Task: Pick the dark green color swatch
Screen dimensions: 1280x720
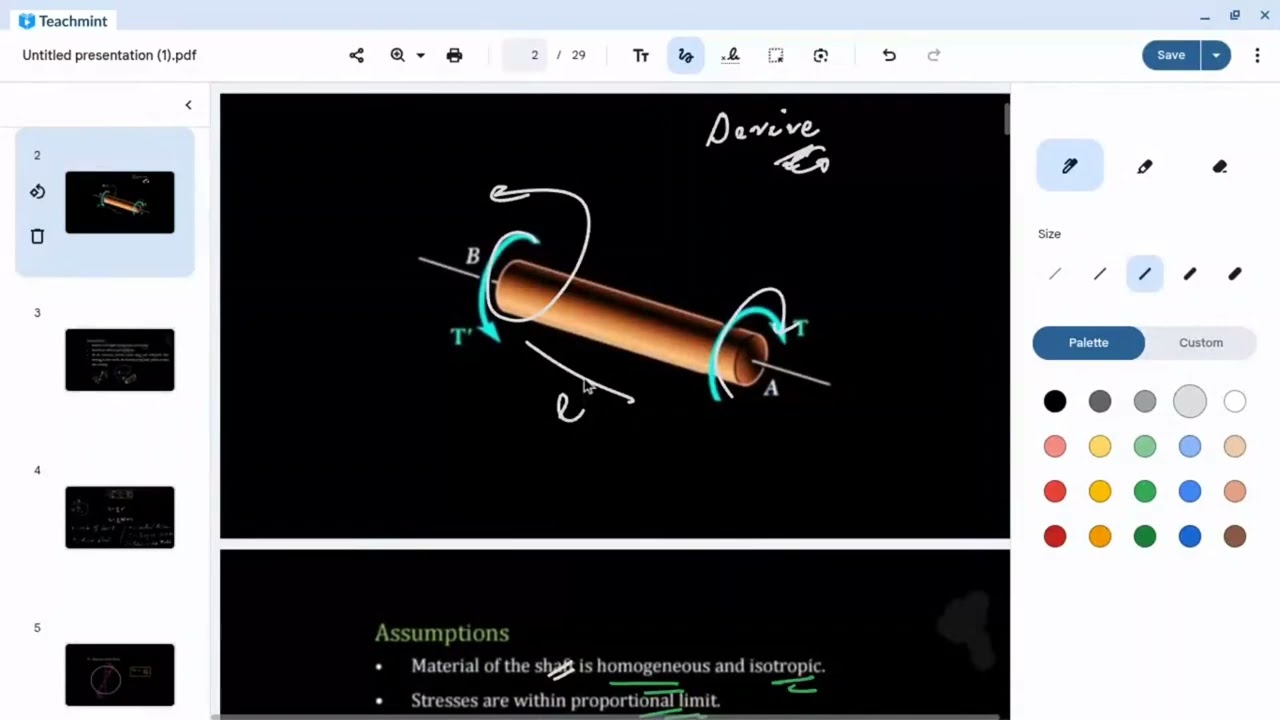Action: pyautogui.click(x=1145, y=536)
